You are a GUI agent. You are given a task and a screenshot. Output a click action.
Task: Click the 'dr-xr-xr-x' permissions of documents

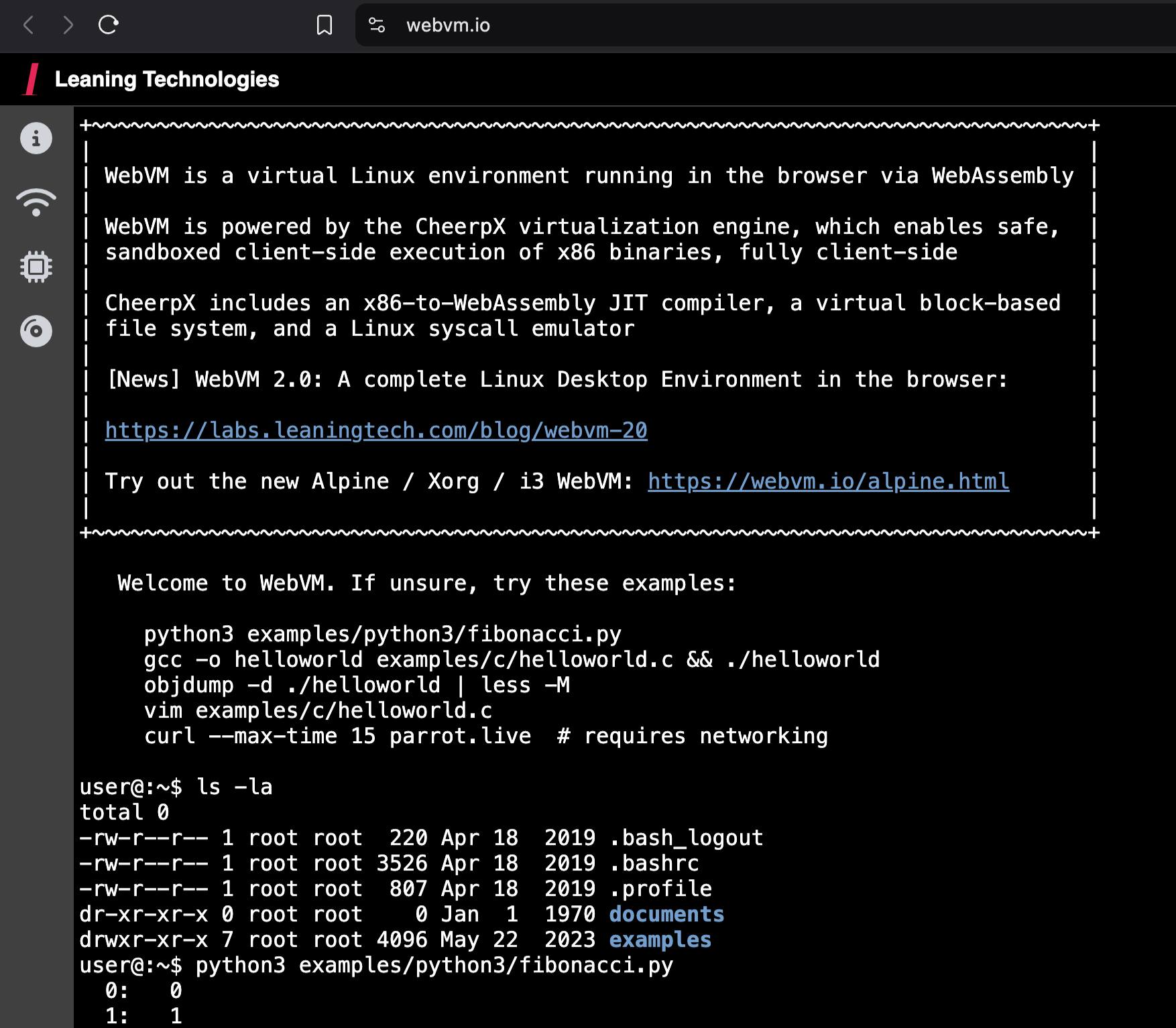coord(143,914)
